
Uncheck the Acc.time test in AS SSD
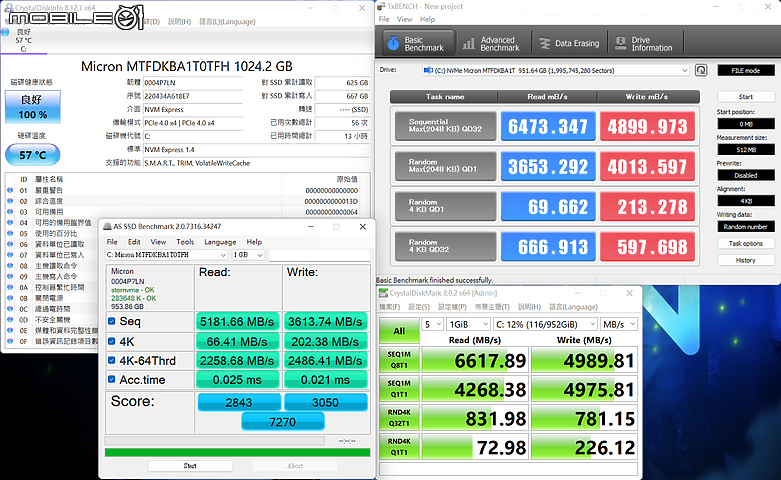click(112, 379)
